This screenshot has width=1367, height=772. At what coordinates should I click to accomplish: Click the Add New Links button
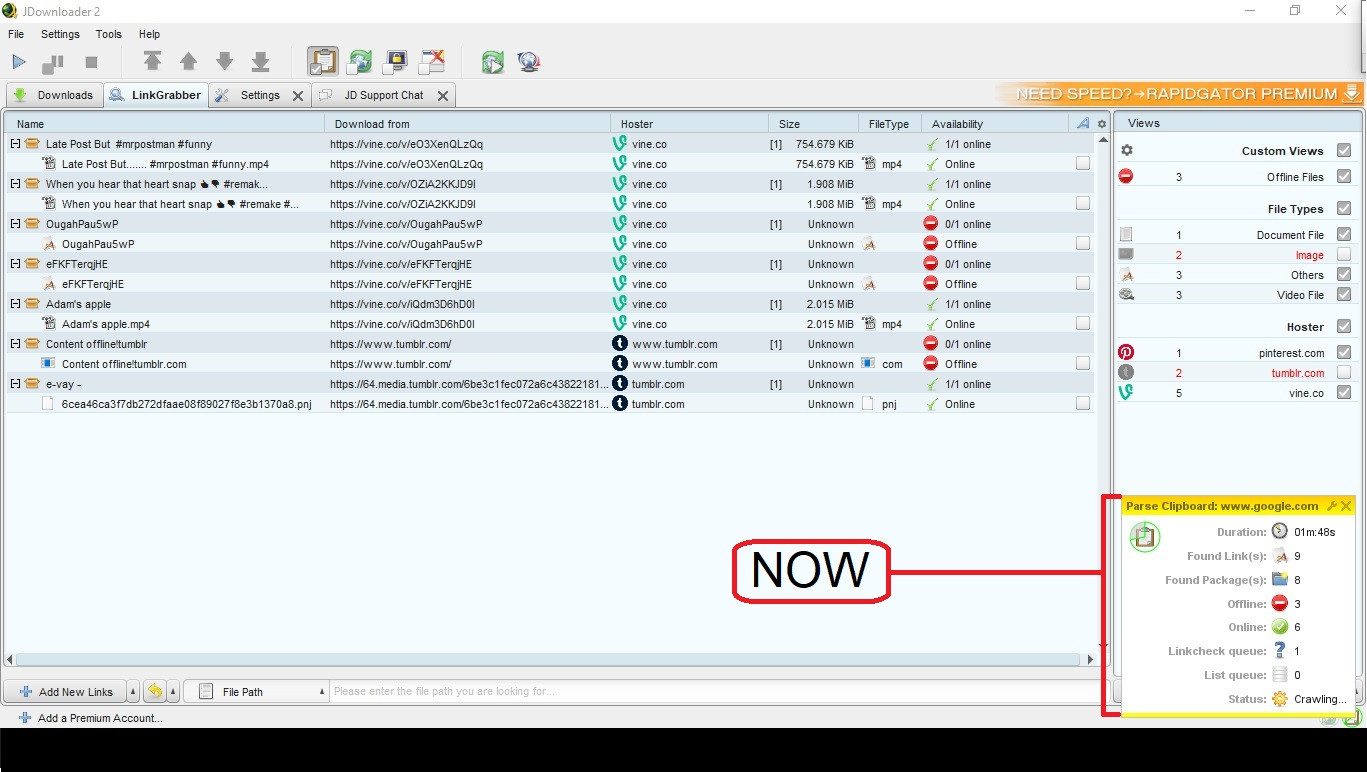coord(66,691)
